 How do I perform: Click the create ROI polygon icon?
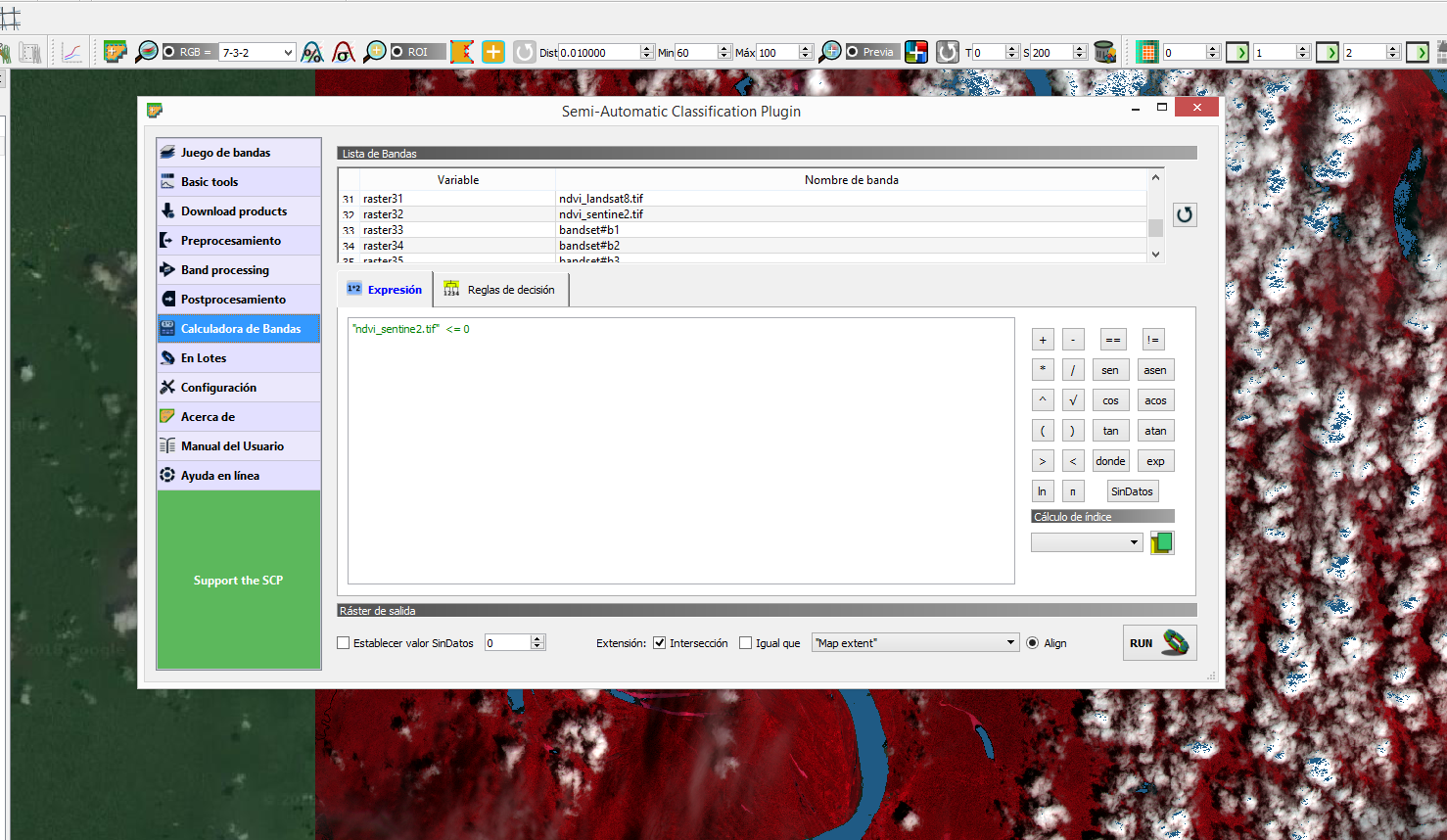[462, 52]
